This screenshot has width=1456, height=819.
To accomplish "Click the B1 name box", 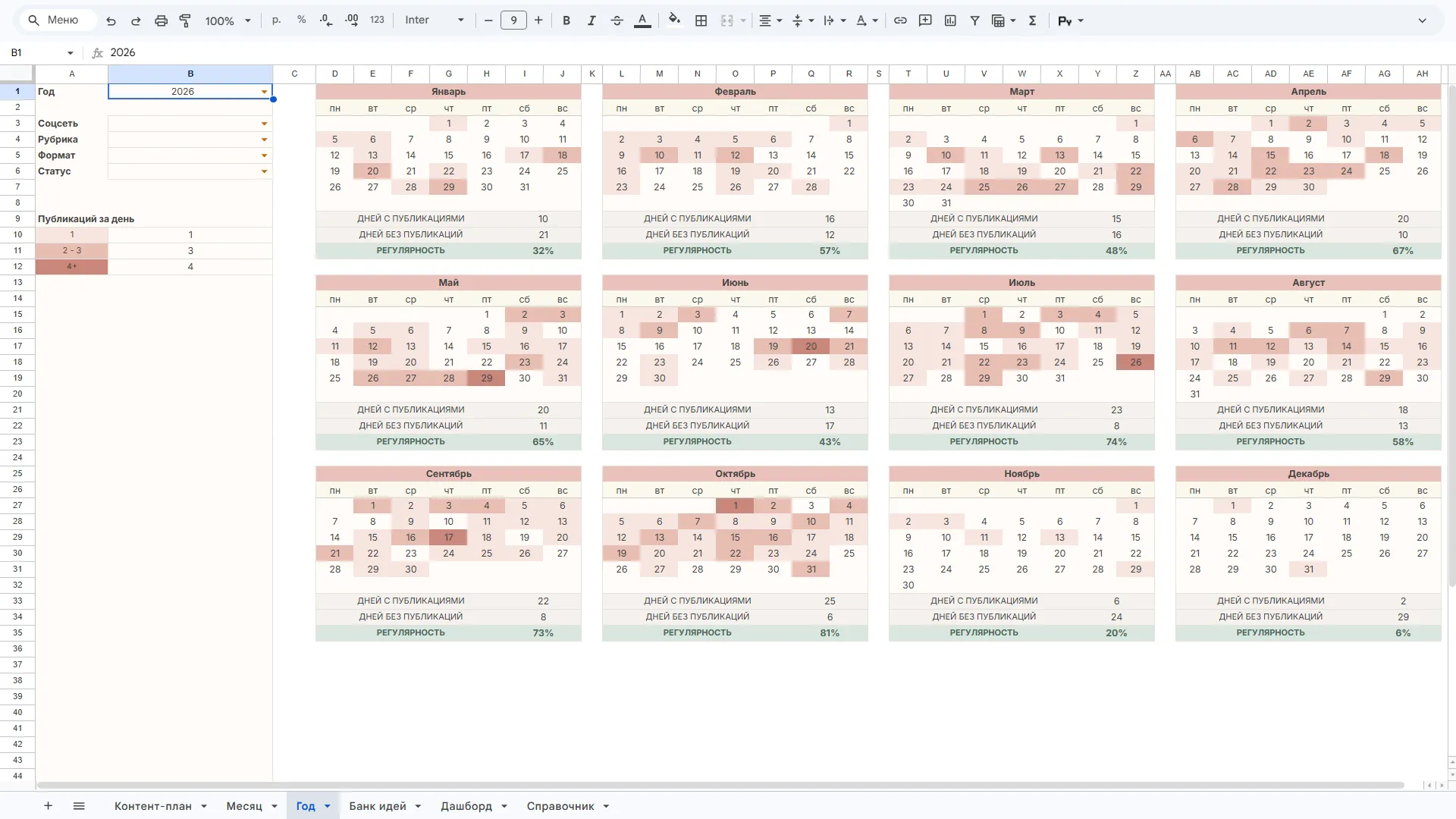I will 42,52.
